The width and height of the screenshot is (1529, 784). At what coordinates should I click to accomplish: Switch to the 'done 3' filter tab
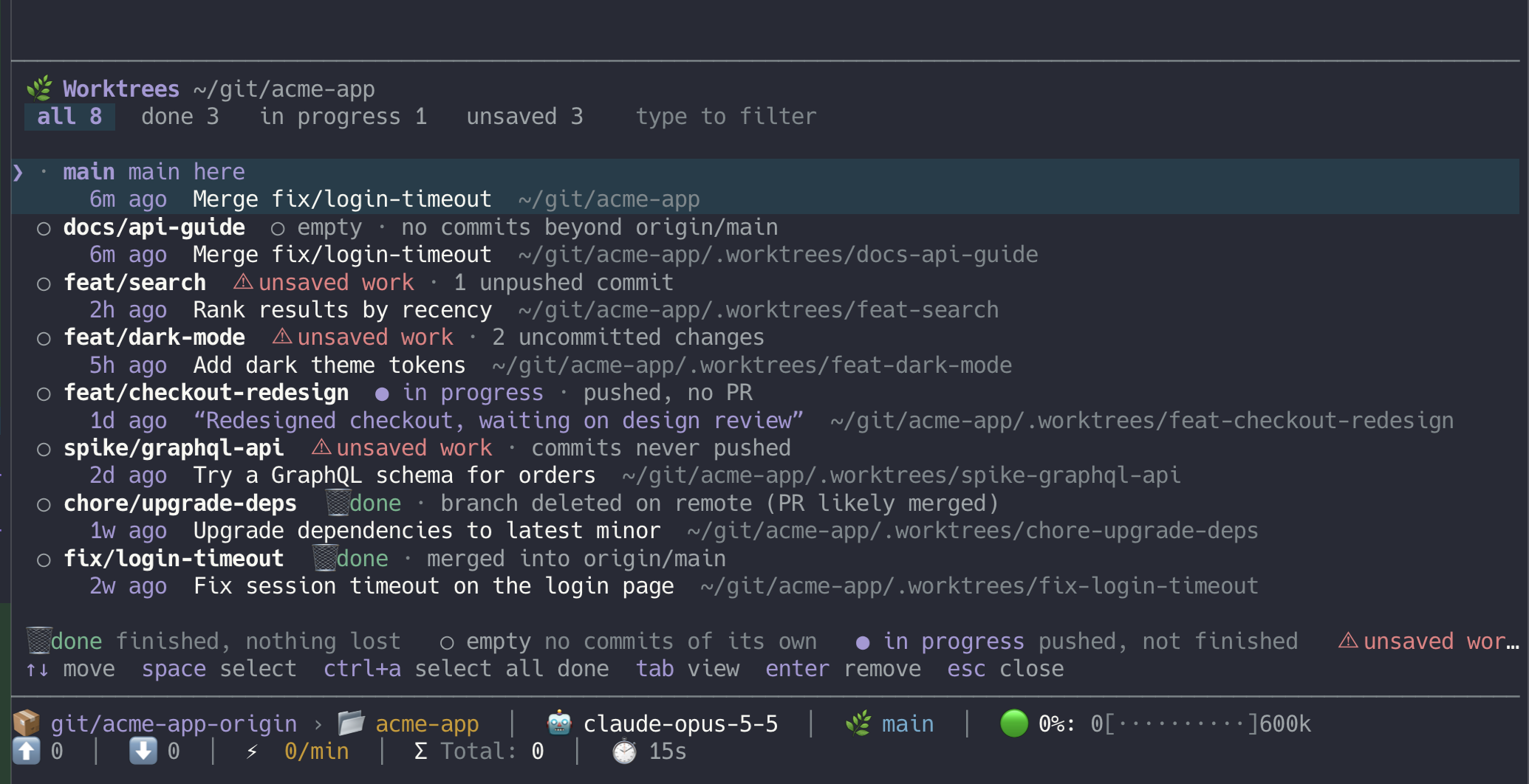(180, 117)
